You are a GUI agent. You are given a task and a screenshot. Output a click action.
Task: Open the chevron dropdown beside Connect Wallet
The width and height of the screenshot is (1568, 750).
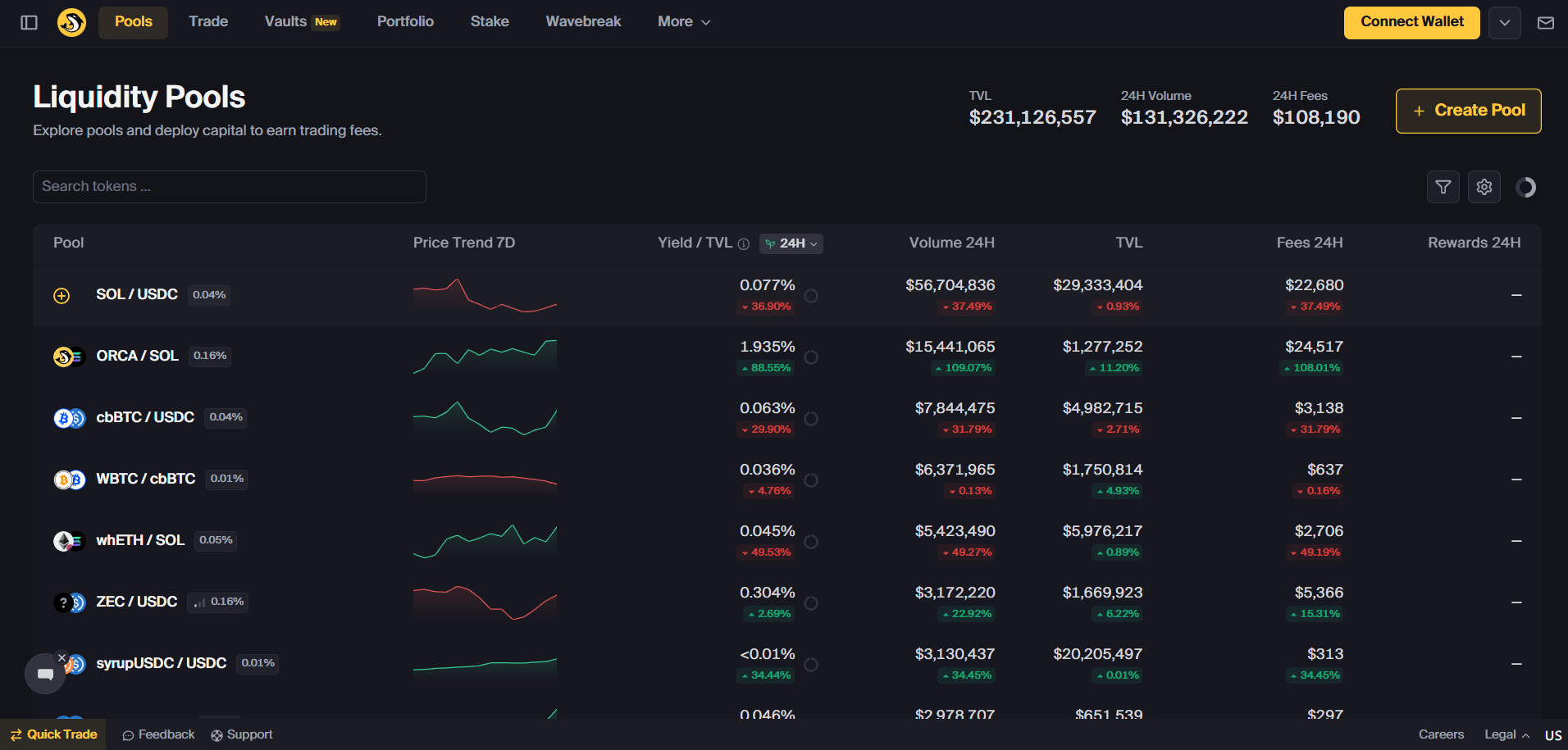pyautogui.click(x=1505, y=23)
